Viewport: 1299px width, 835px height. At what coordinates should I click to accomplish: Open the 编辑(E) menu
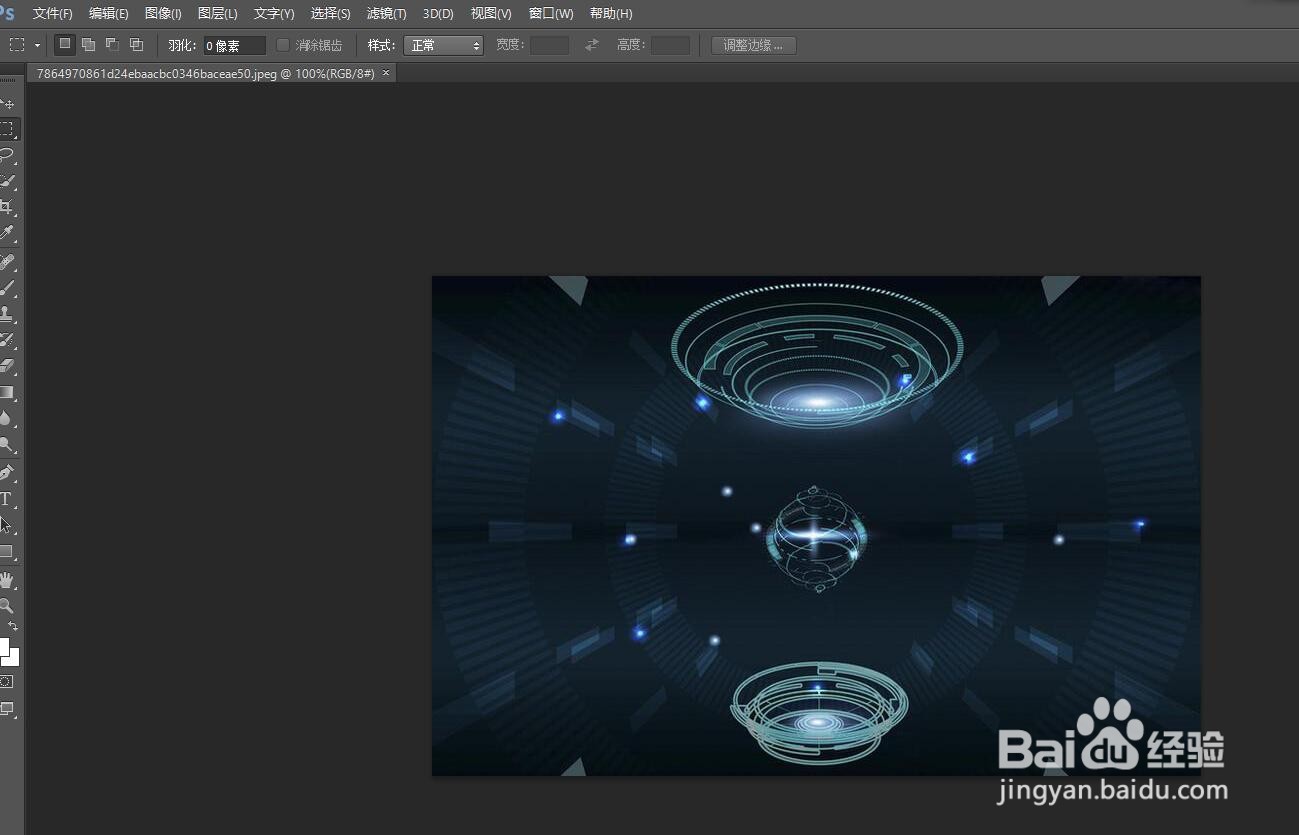pos(108,14)
